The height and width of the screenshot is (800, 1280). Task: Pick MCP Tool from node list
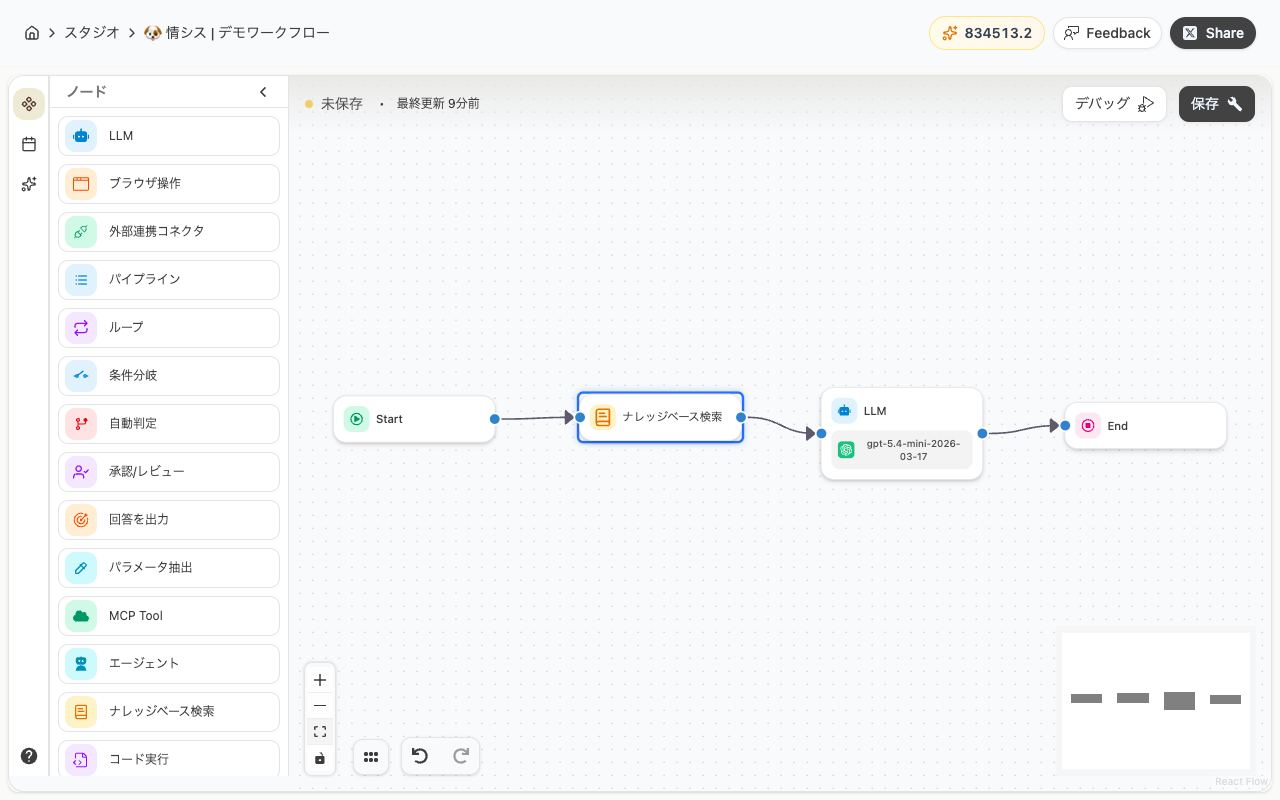tap(168, 616)
